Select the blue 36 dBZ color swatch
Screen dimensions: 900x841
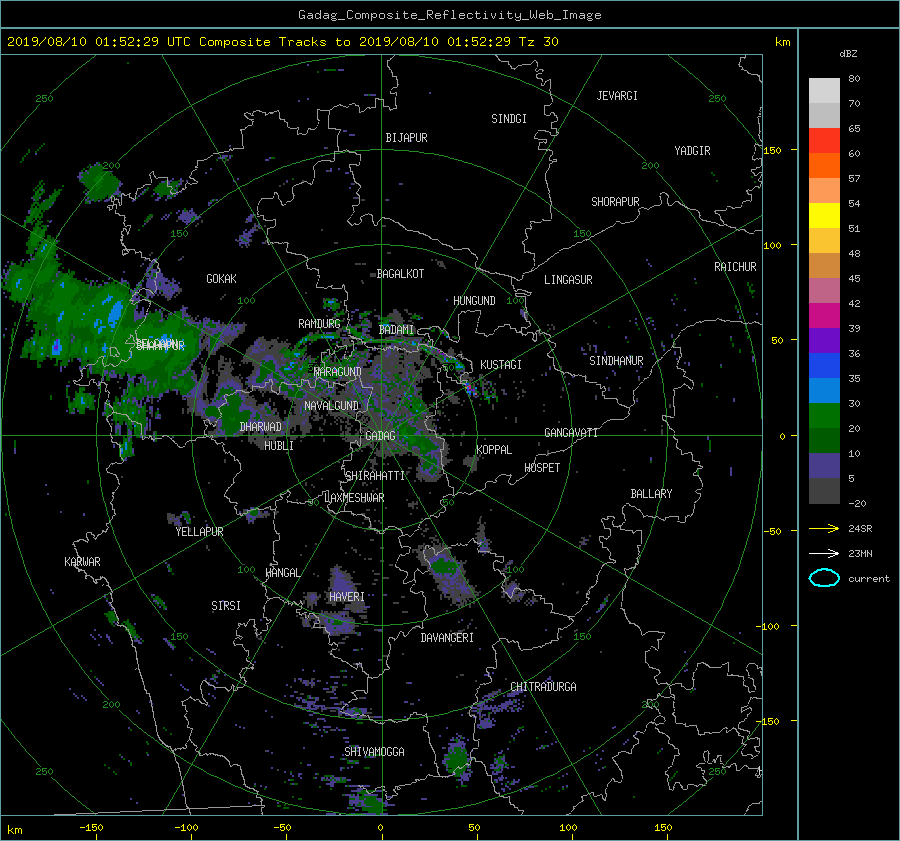coord(824,365)
